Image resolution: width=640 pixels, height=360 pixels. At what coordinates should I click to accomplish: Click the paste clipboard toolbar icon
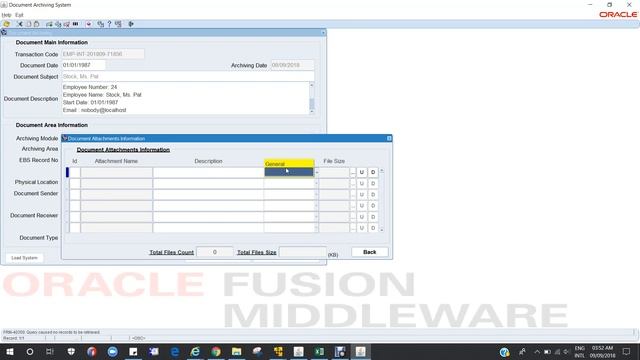tap(36, 24)
